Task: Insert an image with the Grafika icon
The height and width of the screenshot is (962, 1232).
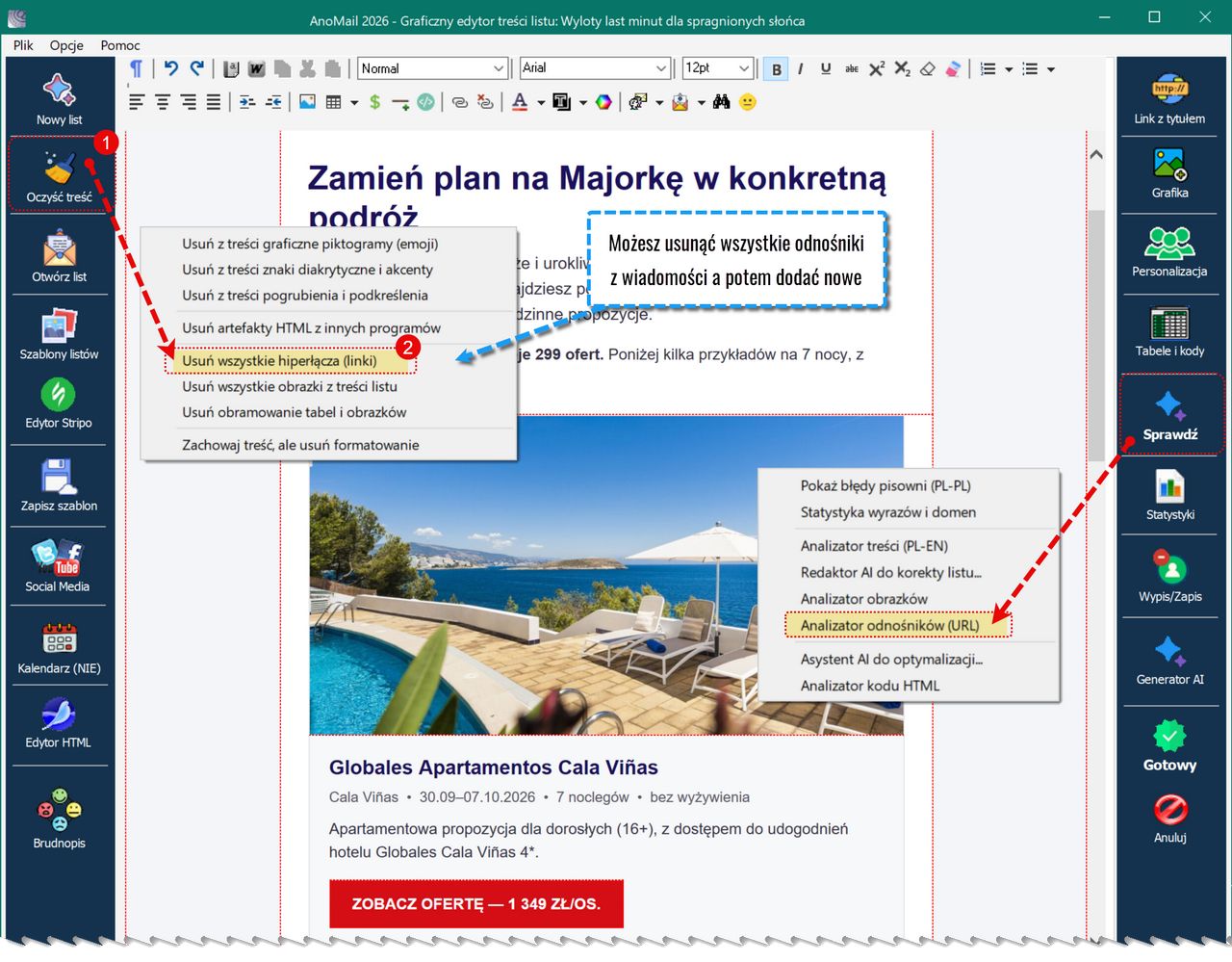Action: (x=1169, y=173)
